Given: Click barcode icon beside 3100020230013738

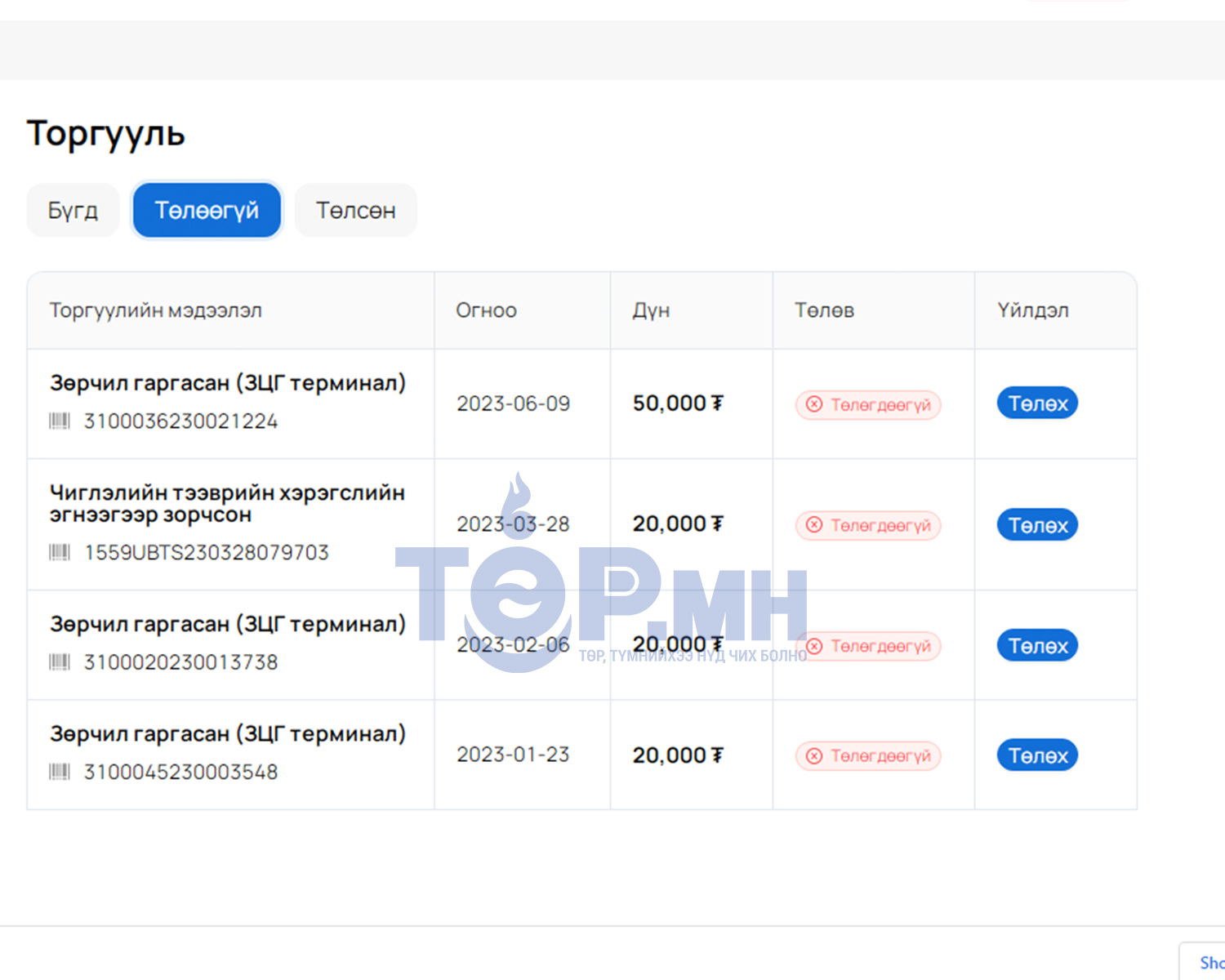Looking at the screenshot, I should pyautogui.click(x=60, y=662).
